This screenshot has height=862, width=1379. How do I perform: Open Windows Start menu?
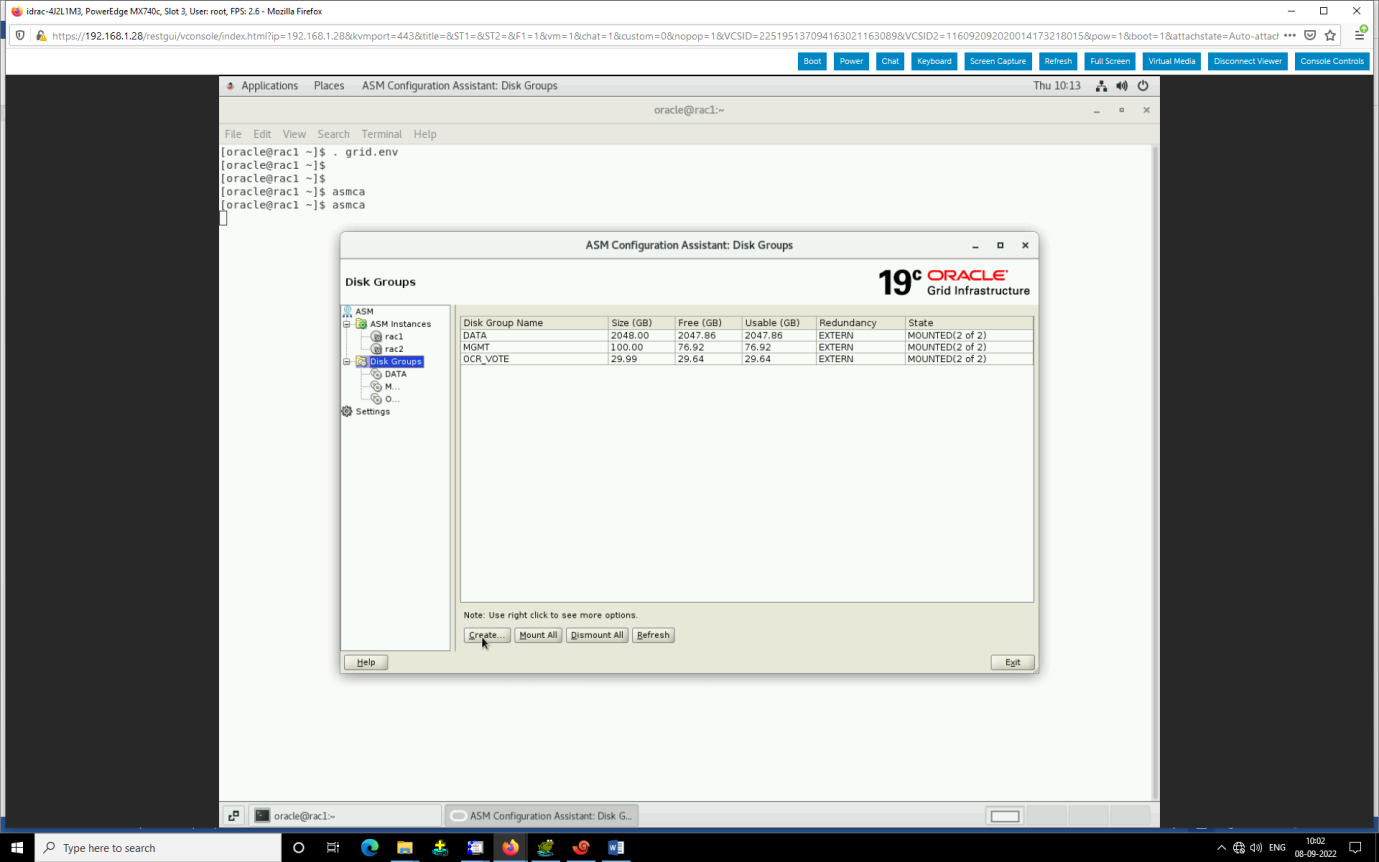(x=17, y=847)
